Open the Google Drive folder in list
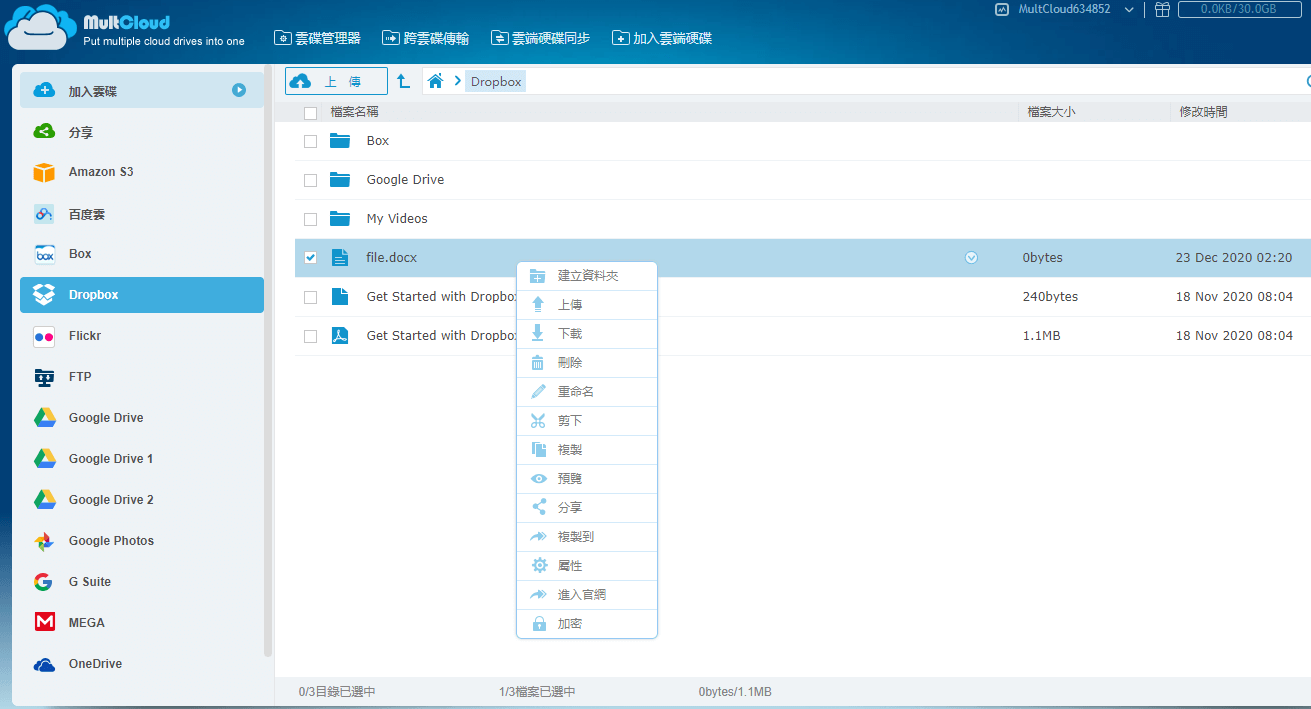 pyautogui.click(x=405, y=180)
